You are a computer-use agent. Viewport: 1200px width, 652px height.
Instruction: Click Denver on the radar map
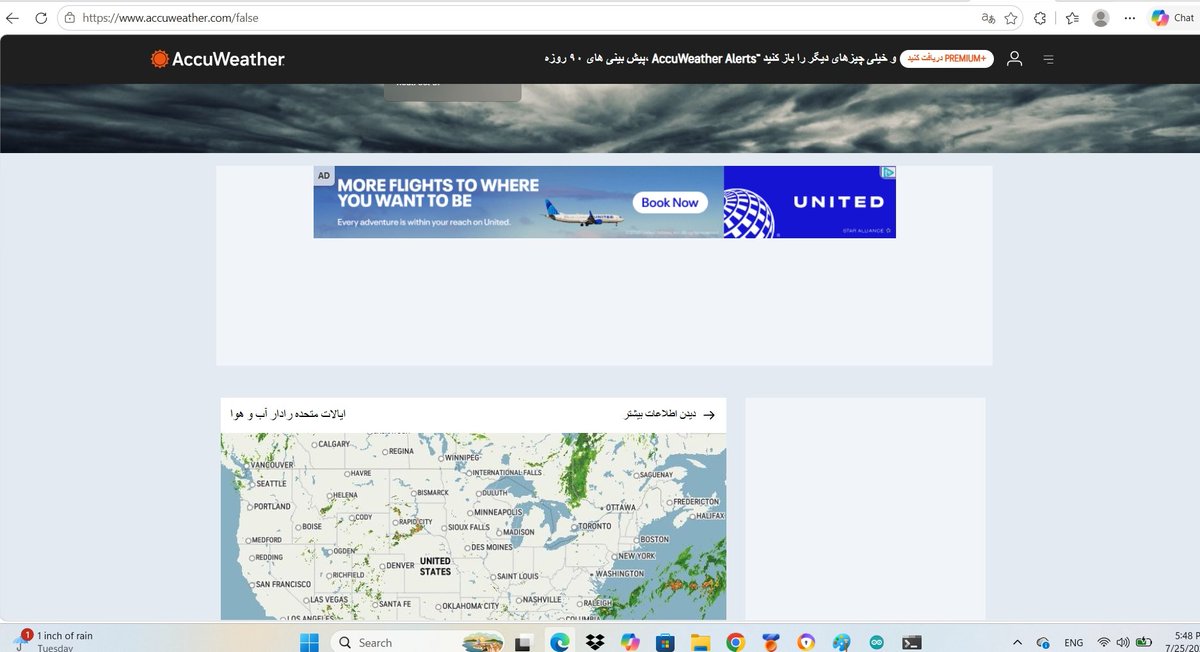(397, 566)
